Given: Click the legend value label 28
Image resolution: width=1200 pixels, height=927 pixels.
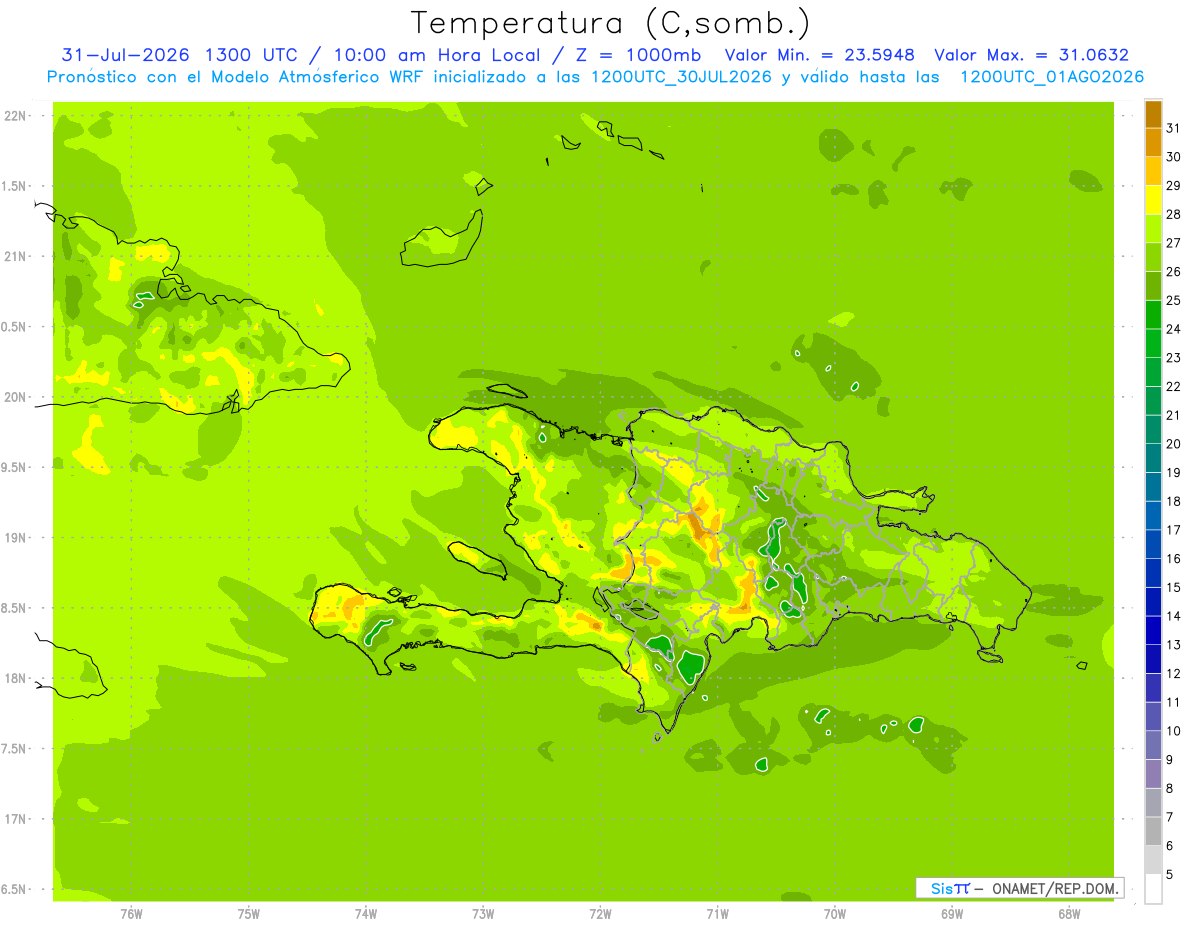Looking at the screenshot, I should (1174, 214).
